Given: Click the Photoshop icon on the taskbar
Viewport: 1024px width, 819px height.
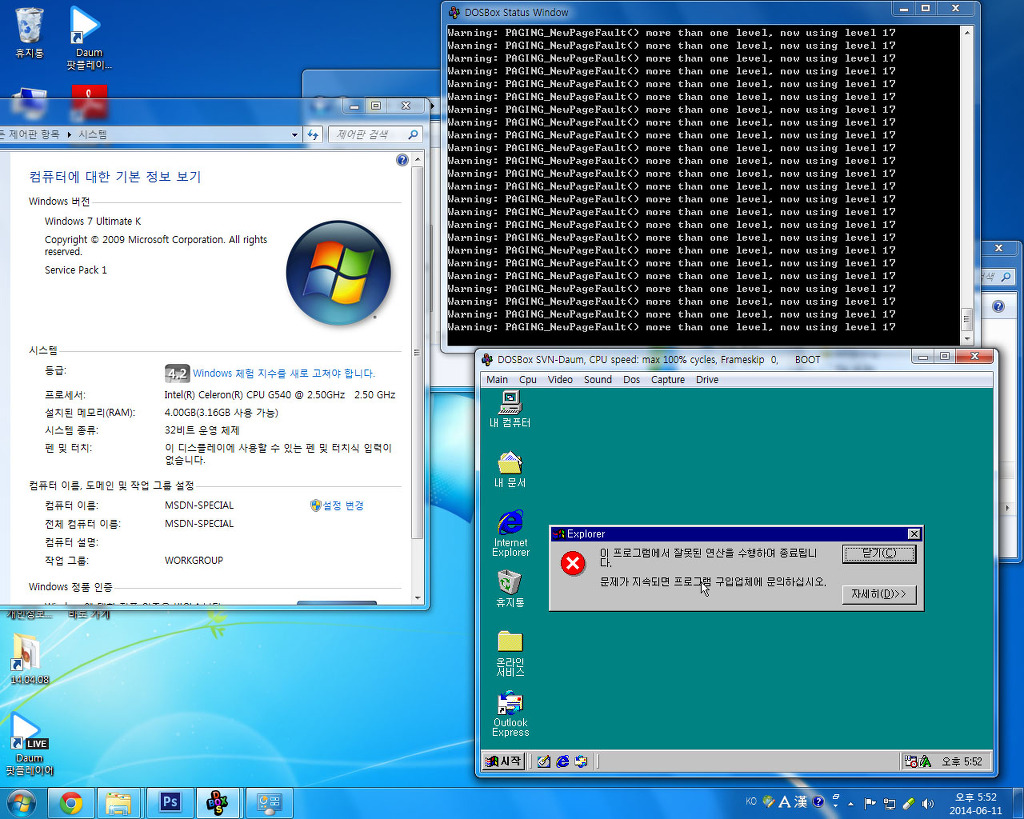Looking at the screenshot, I should tap(169, 802).
